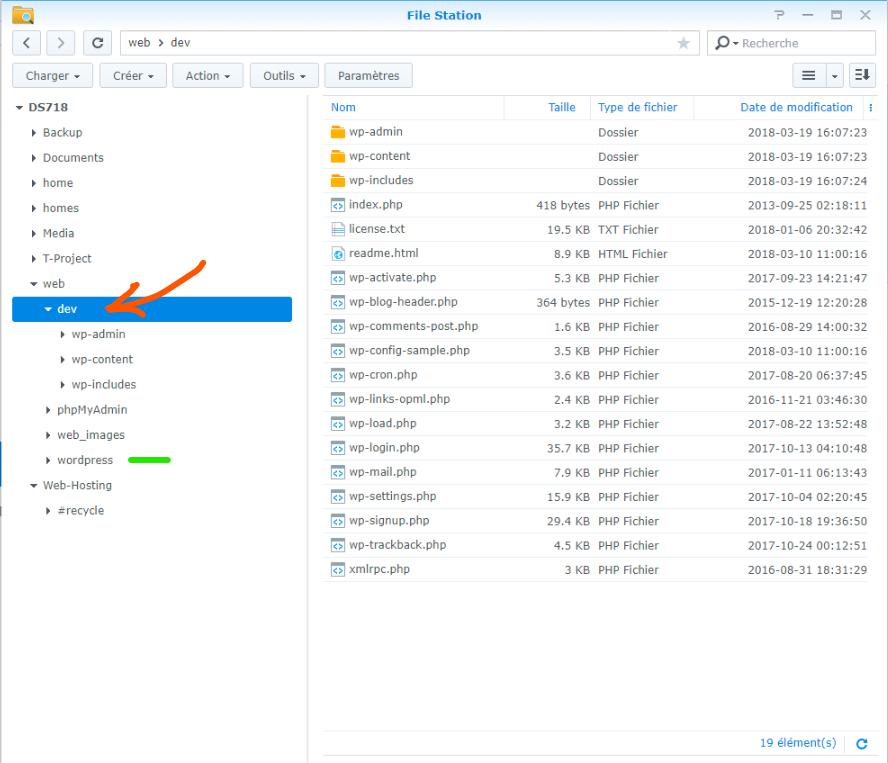Click the wp-trackback.php file icon
888x763 pixels.
click(338, 545)
